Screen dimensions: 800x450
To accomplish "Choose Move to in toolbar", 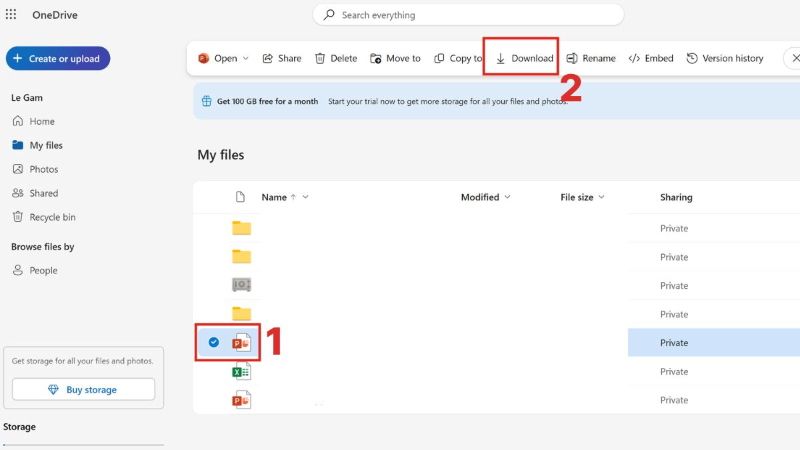I will click(x=395, y=58).
